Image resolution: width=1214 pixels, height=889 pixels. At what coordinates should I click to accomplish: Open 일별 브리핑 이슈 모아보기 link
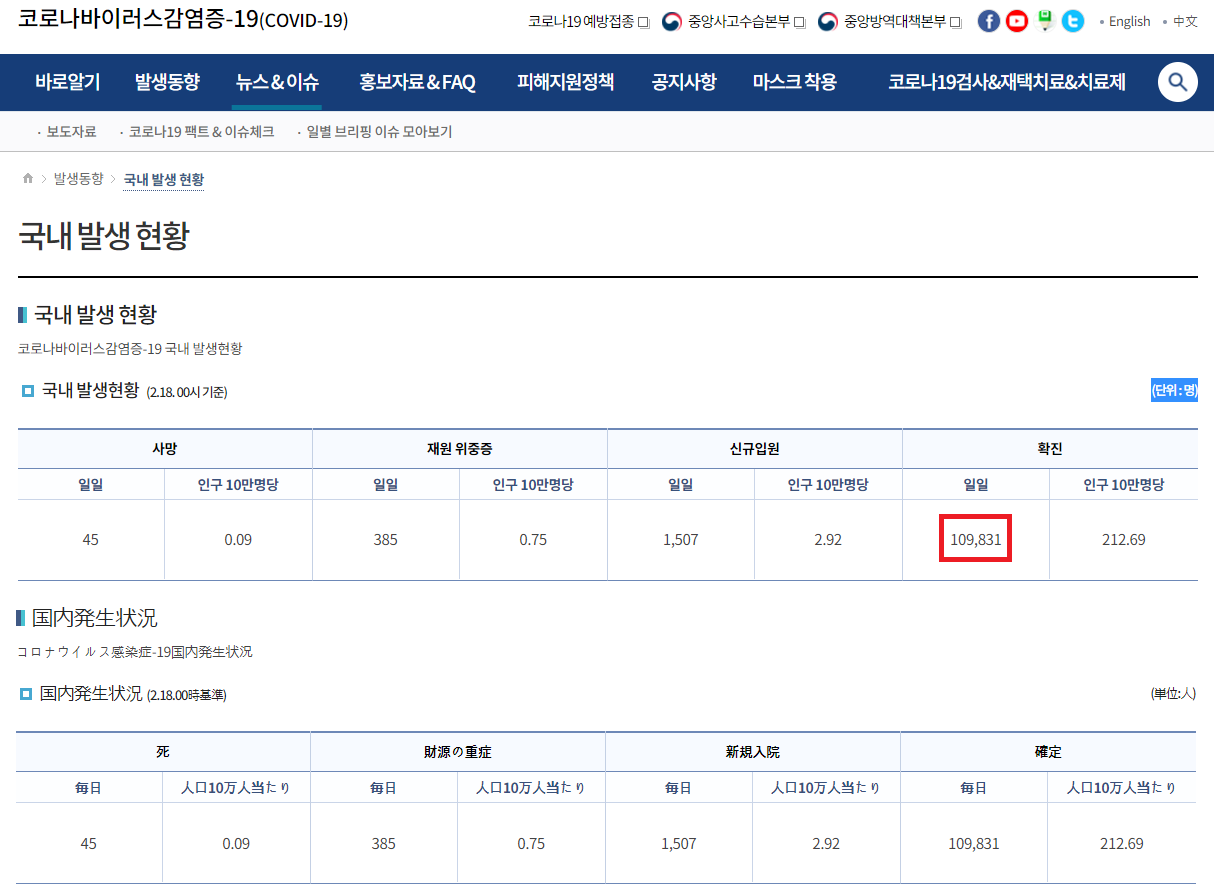pyautogui.click(x=380, y=131)
